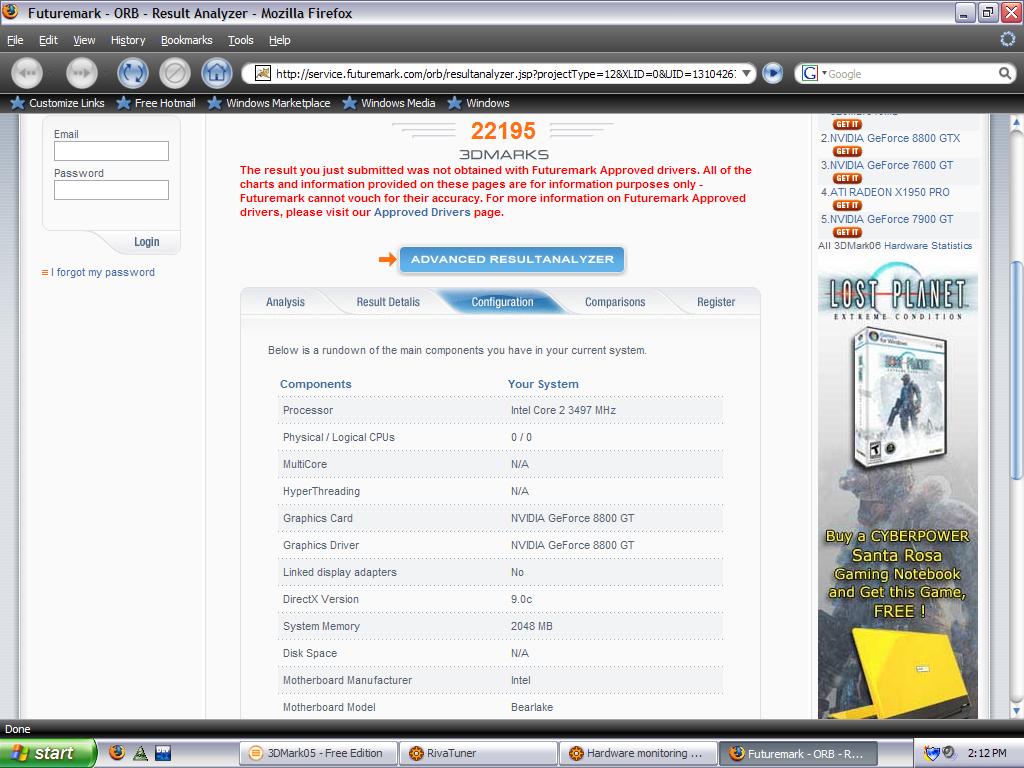This screenshot has width=1024, height=768.
Task: Click the GET IT badge under GeForce 8800 GTX
Action: click(x=847, y=152)
